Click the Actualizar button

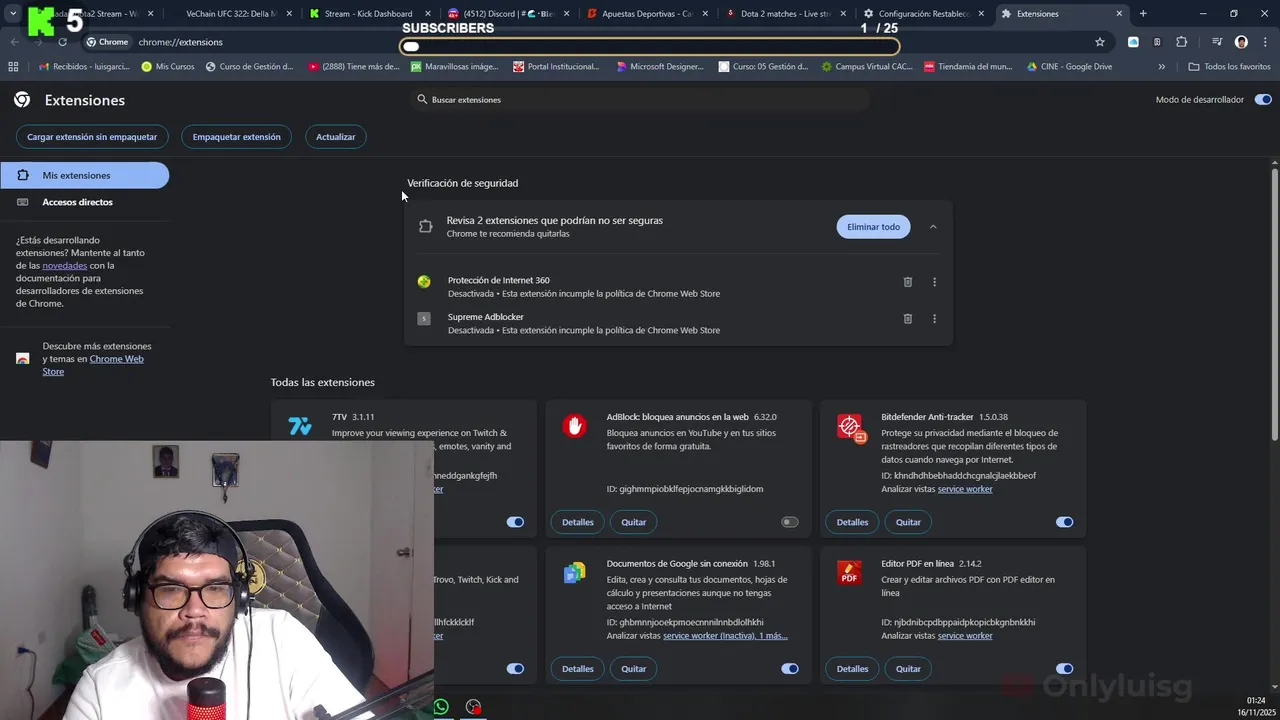point(336,137)
